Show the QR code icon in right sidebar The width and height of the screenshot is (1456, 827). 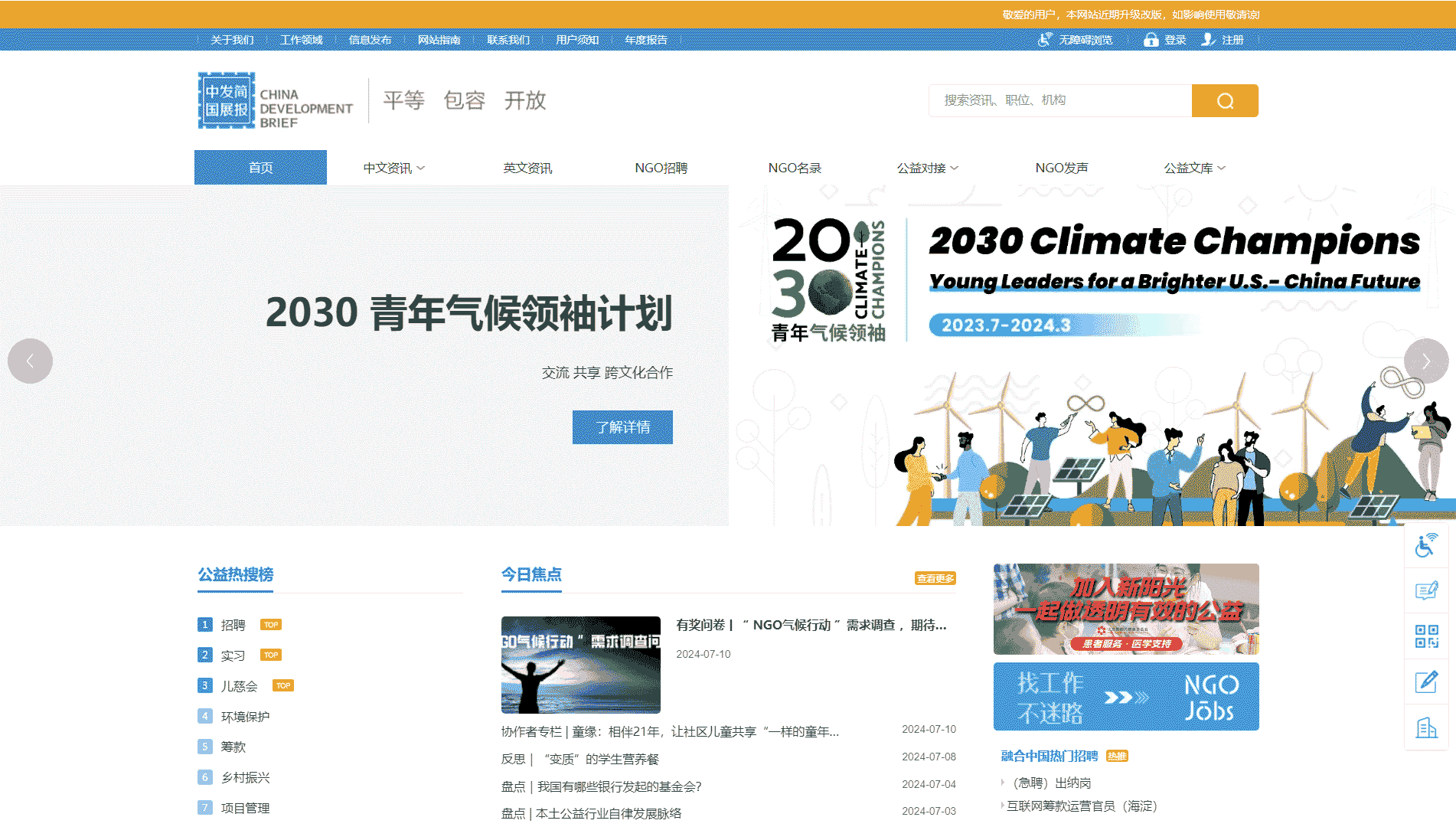coord(1426,636)
